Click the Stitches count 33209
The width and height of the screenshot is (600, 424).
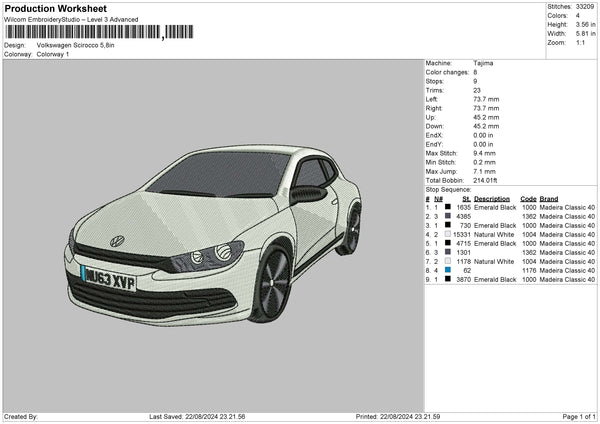[x=585, y=7]
